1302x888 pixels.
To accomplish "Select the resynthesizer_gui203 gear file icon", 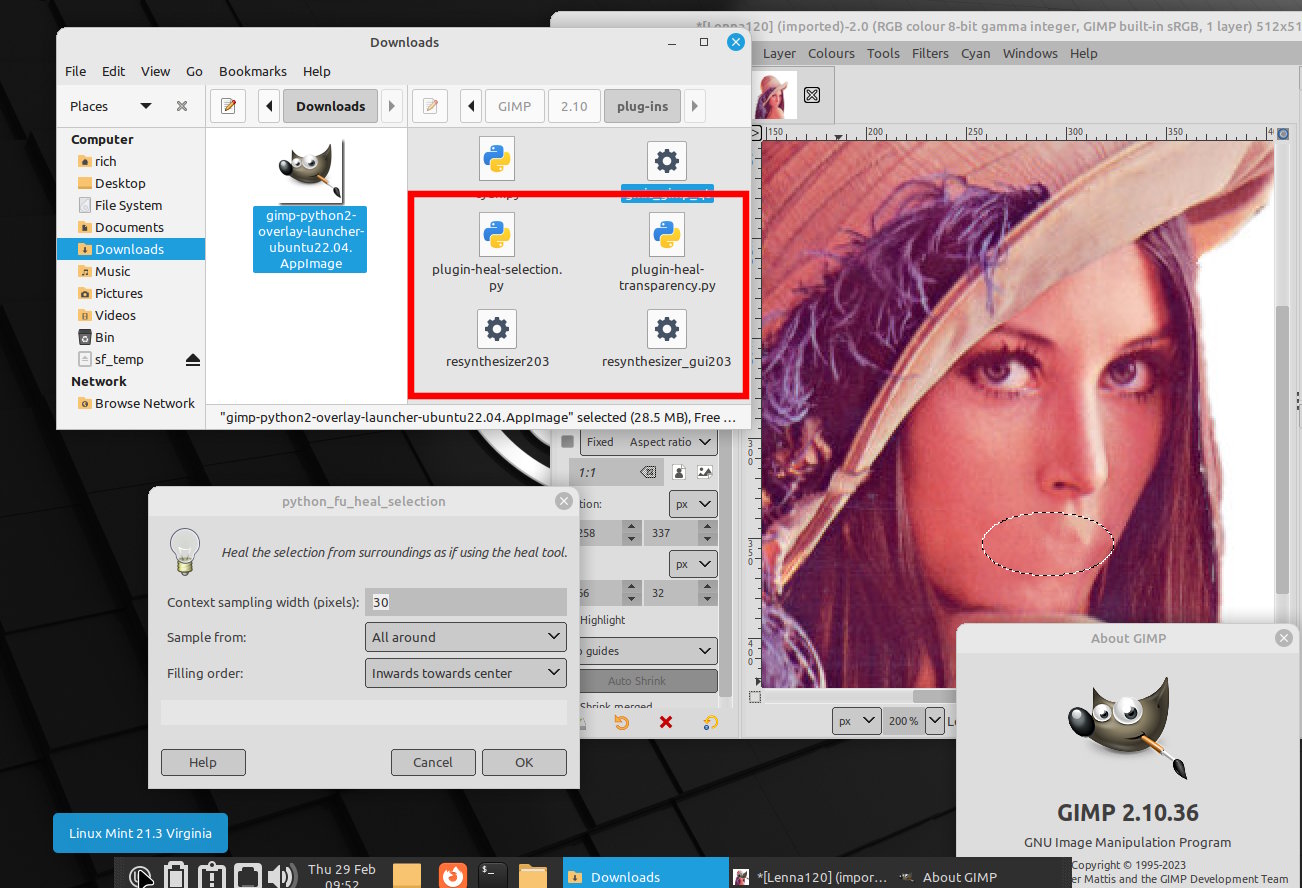I will click(x=667, y=328).
